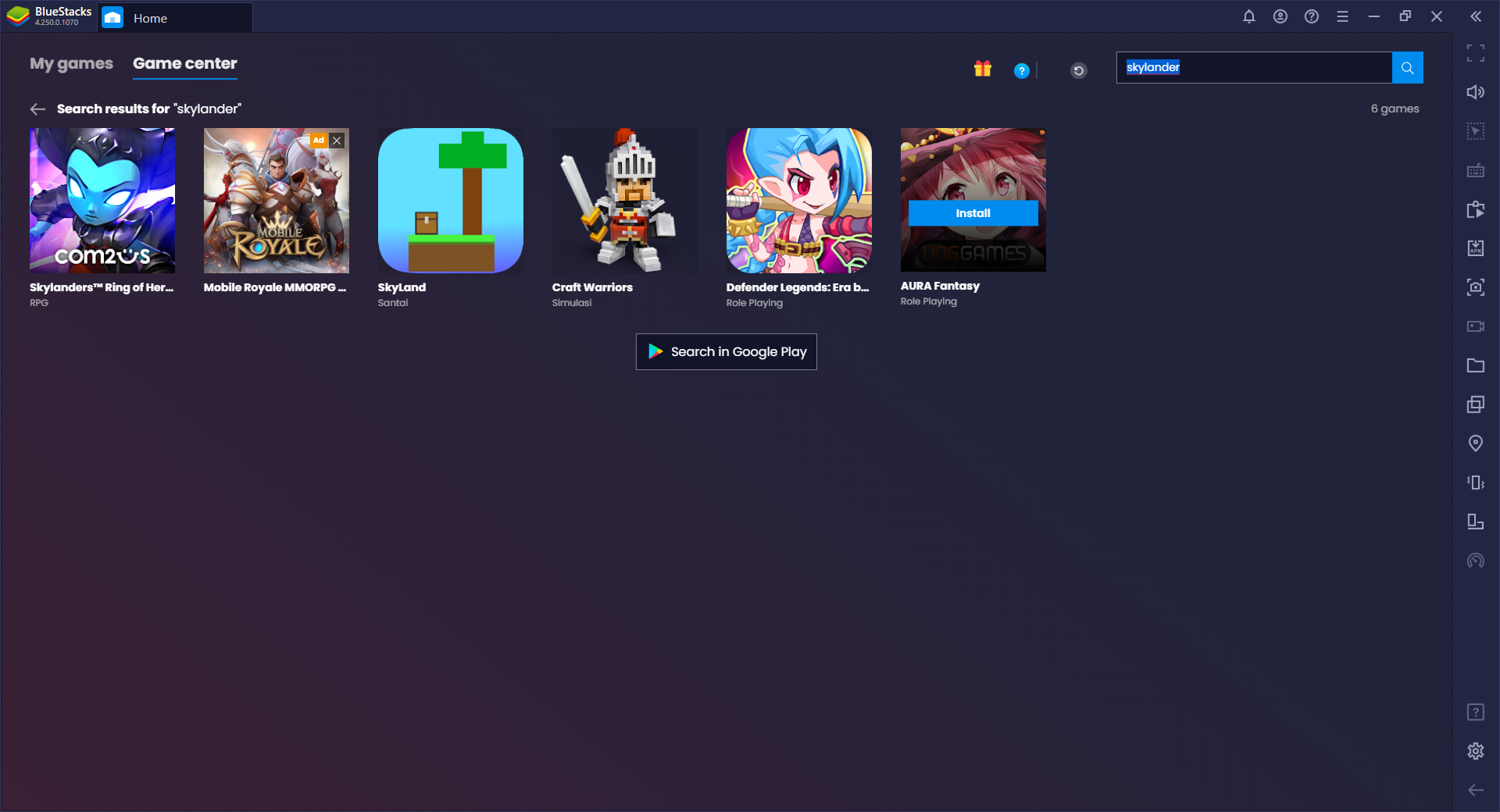Click the Ad badge on Mobile Royale

(x=319, y=141)
